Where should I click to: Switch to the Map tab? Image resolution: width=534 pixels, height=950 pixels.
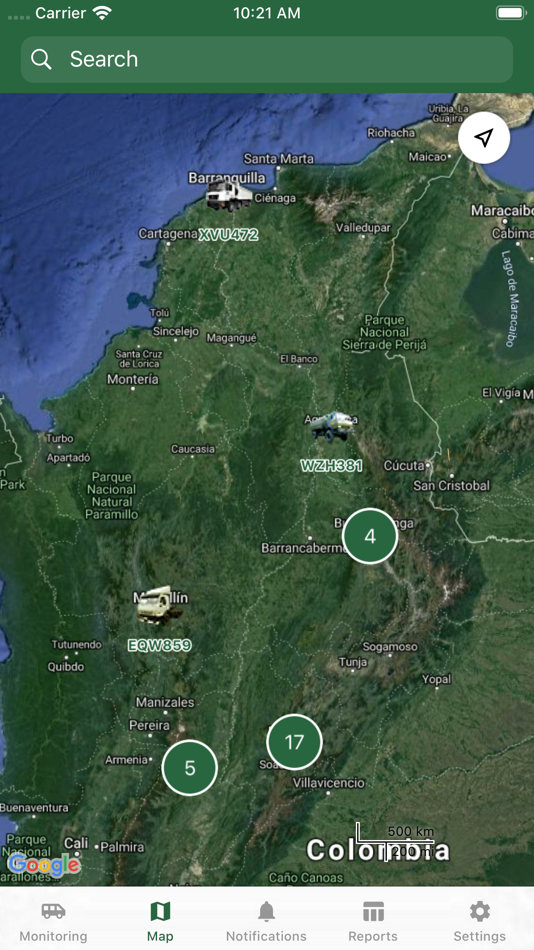(x=160, y=921)
